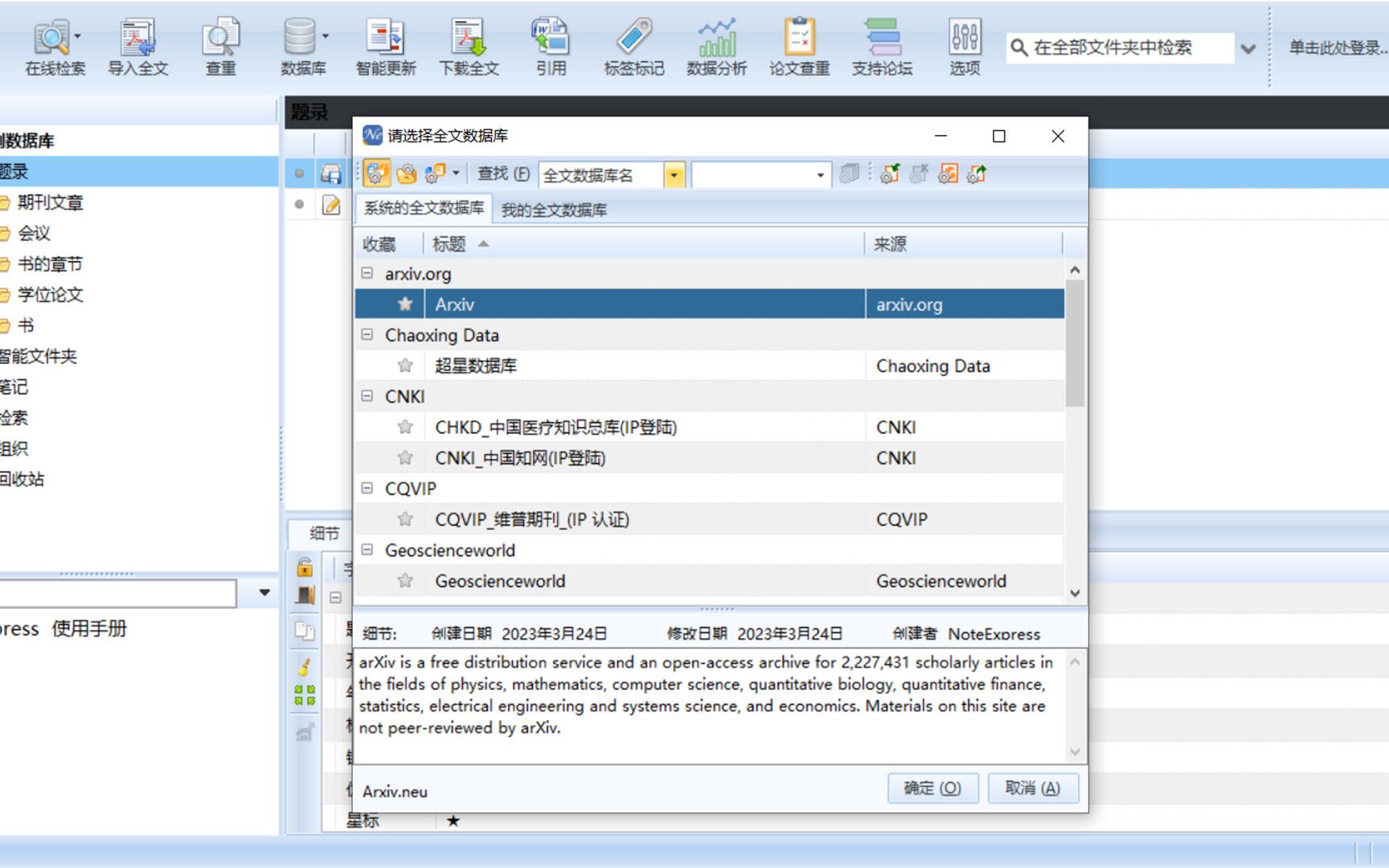The width and height of the screenshot is (1389, 868).
Task: Open the 数据分析 data analysis tool
Action: [716, 47]
